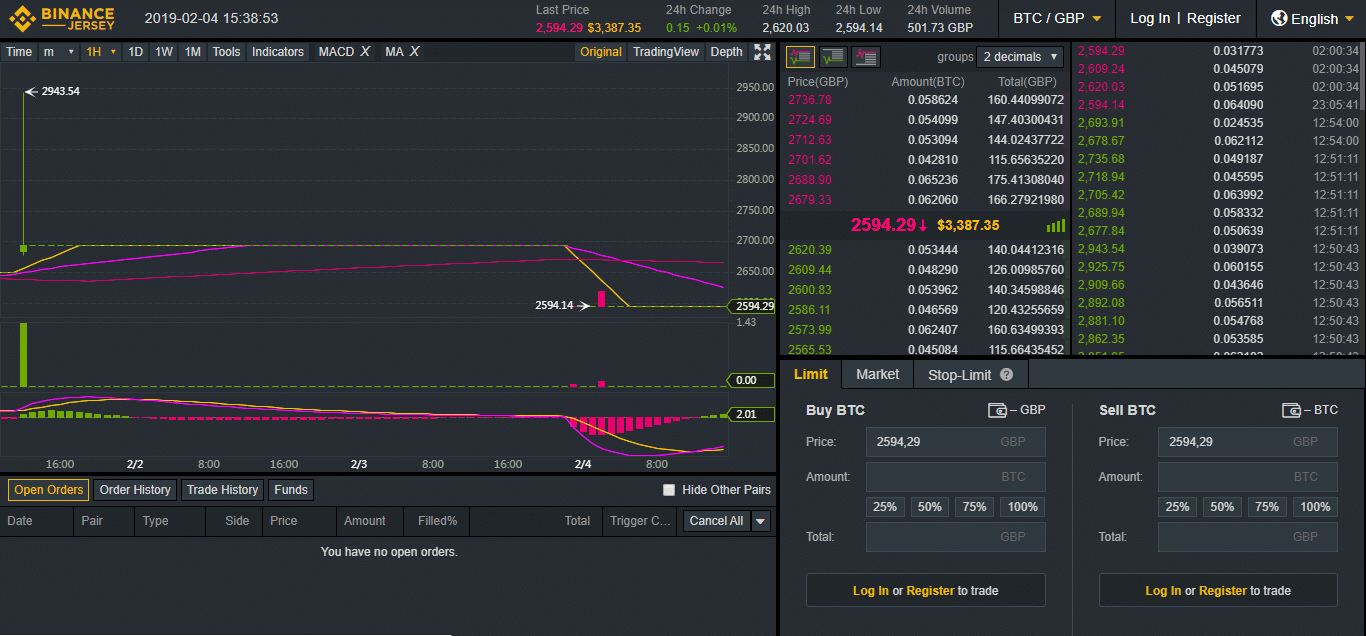Click the Filled% column header
The height and width of the screenshot is (636, 1366).
click(437, 521)
